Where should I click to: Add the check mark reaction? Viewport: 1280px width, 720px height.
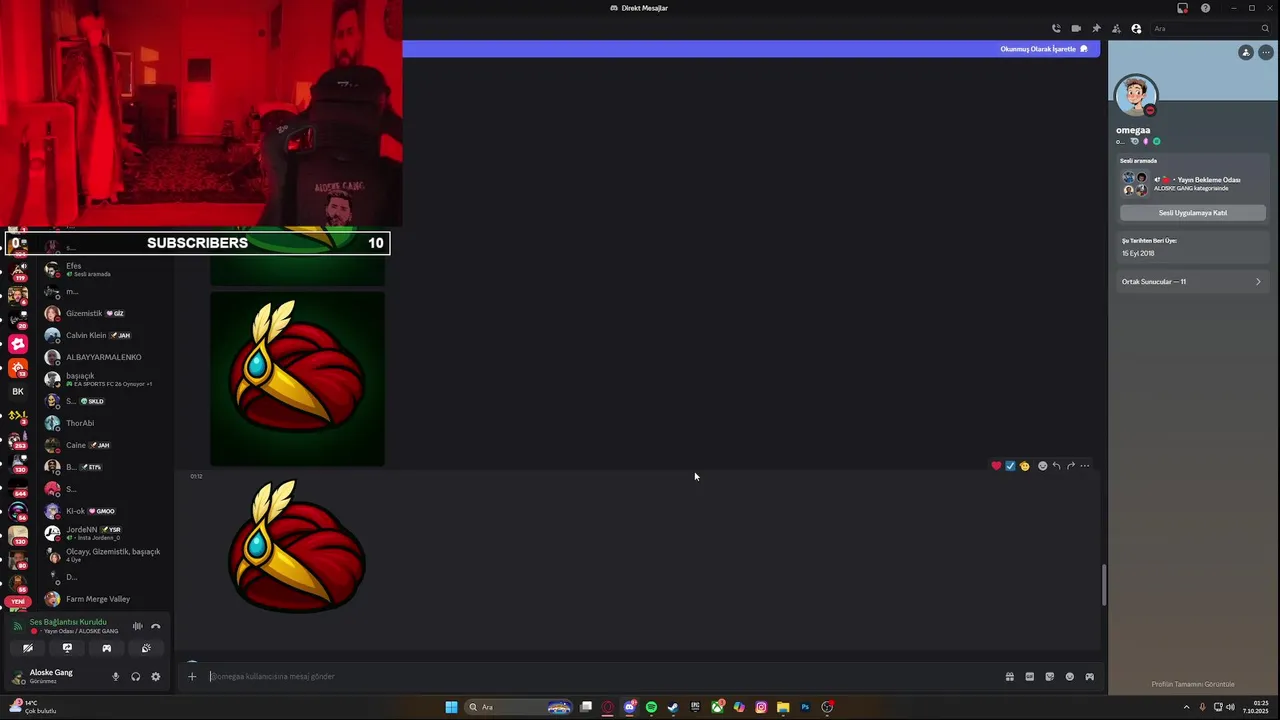1010,466
